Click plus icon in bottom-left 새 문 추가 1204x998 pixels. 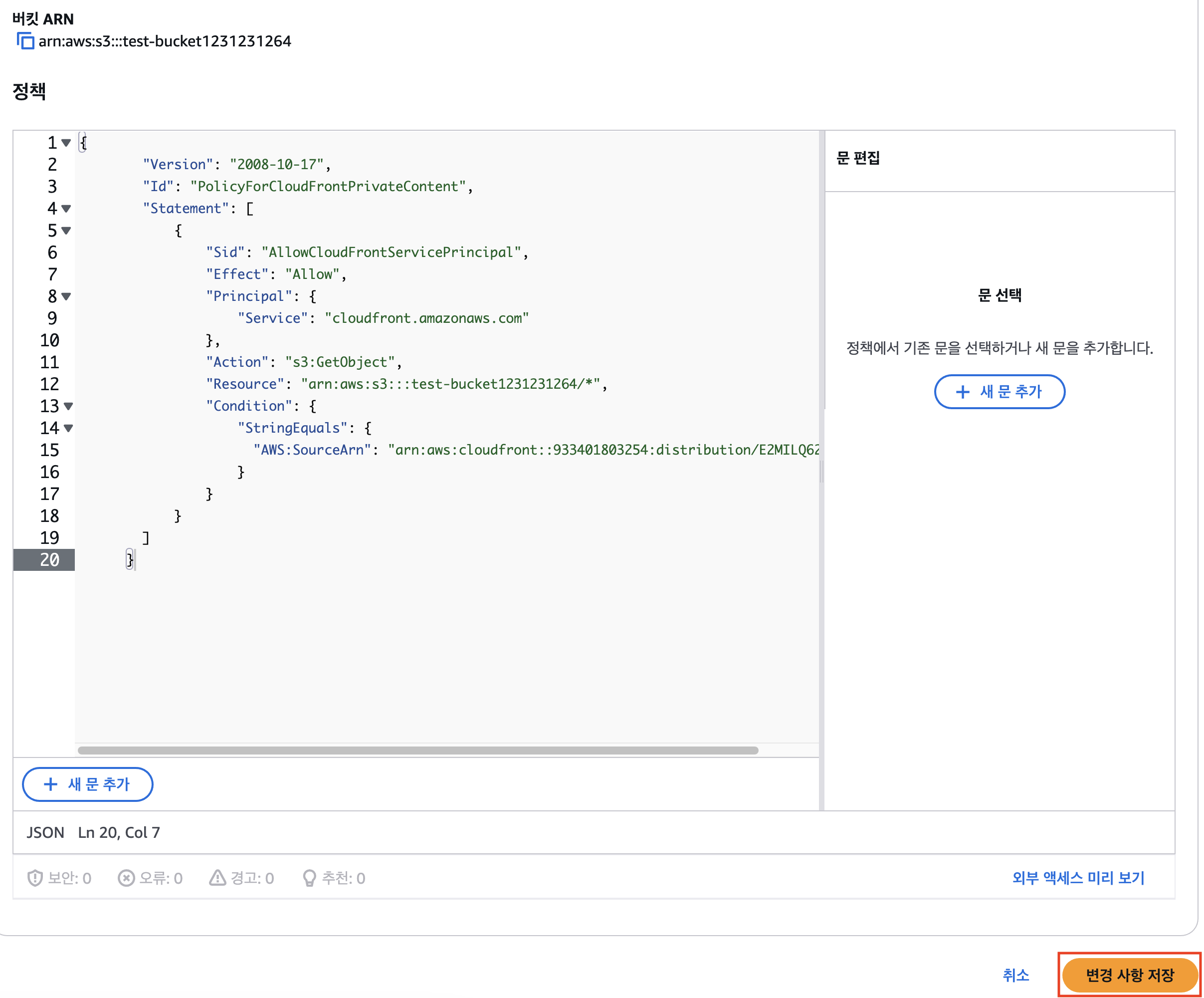point(50,784)
